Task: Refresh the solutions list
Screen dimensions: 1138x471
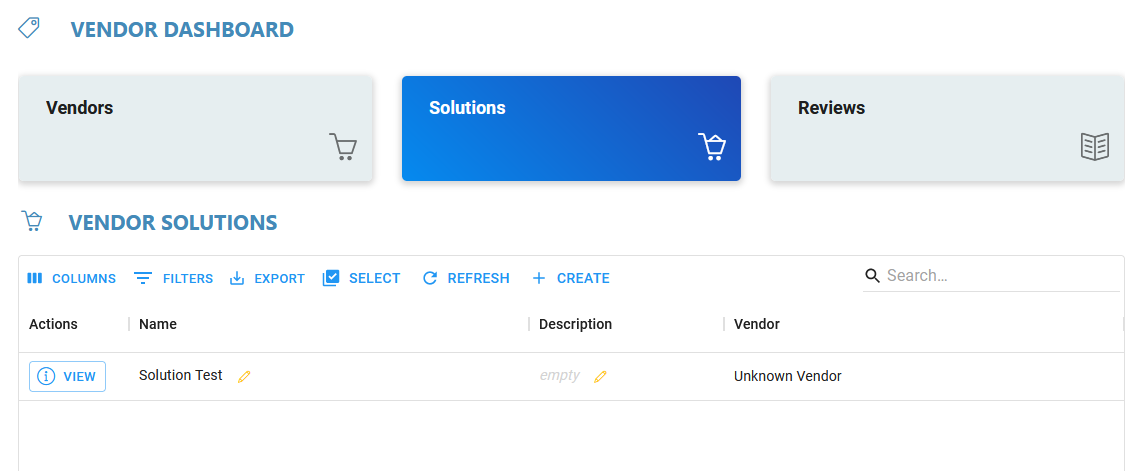Action: 466,279
